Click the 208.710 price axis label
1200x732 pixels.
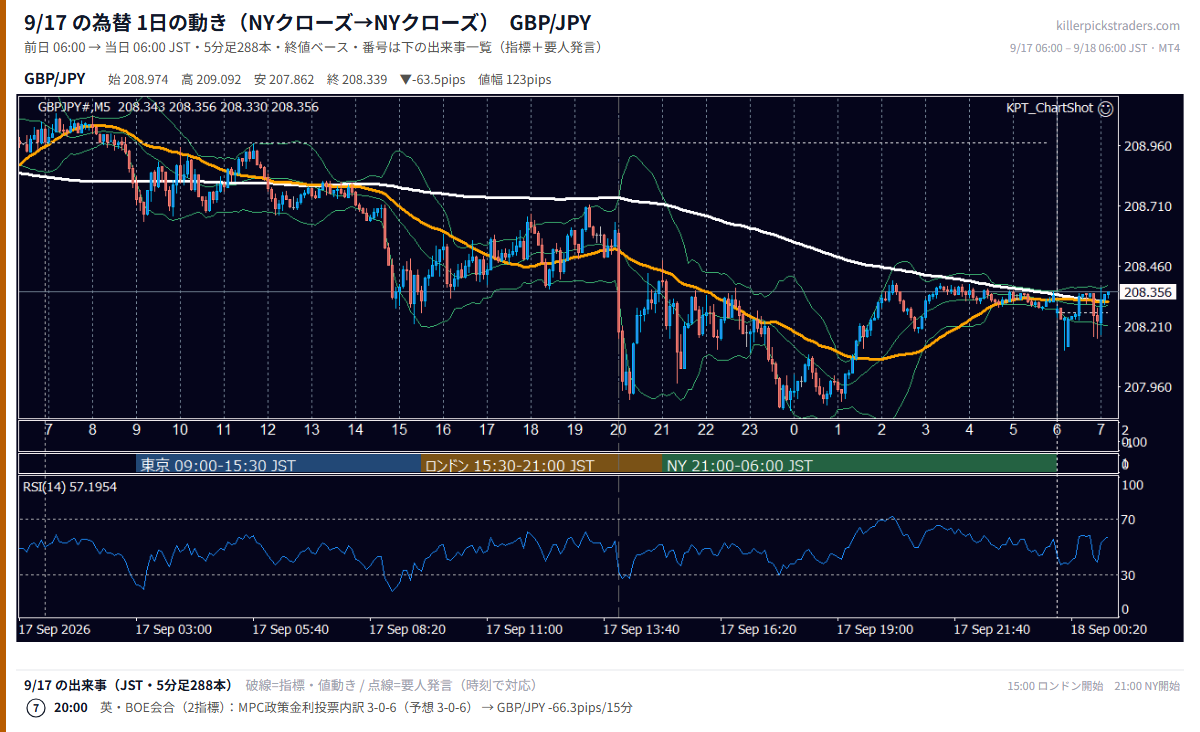(x=1148, y=206)
